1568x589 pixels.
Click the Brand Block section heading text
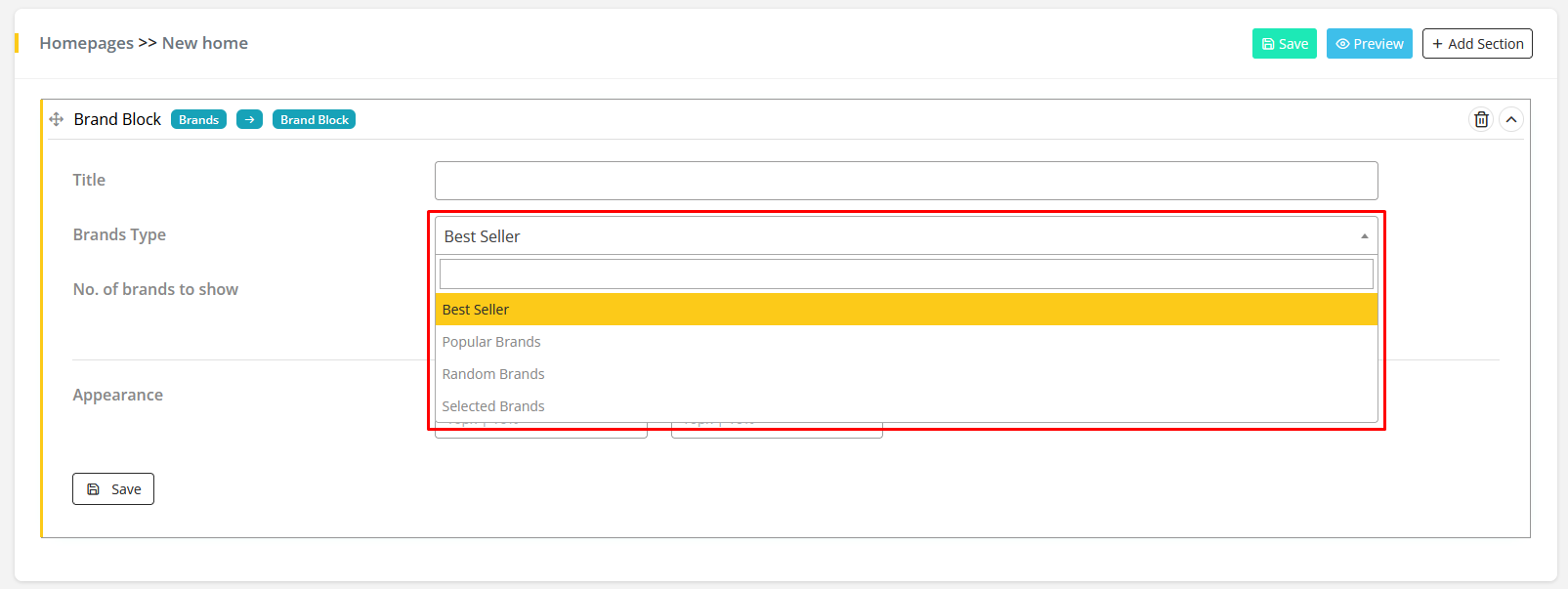117,119
